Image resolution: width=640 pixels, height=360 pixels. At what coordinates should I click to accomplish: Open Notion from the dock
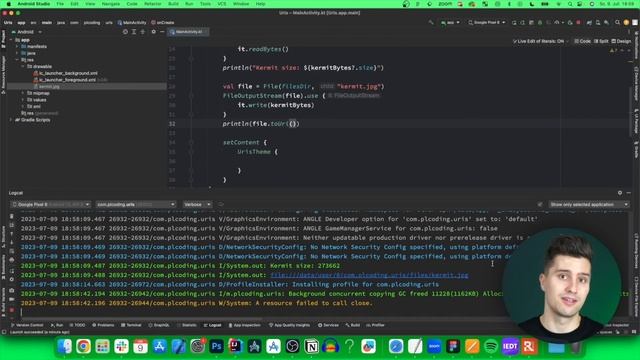pyautogui.click(x=311, y=347)
